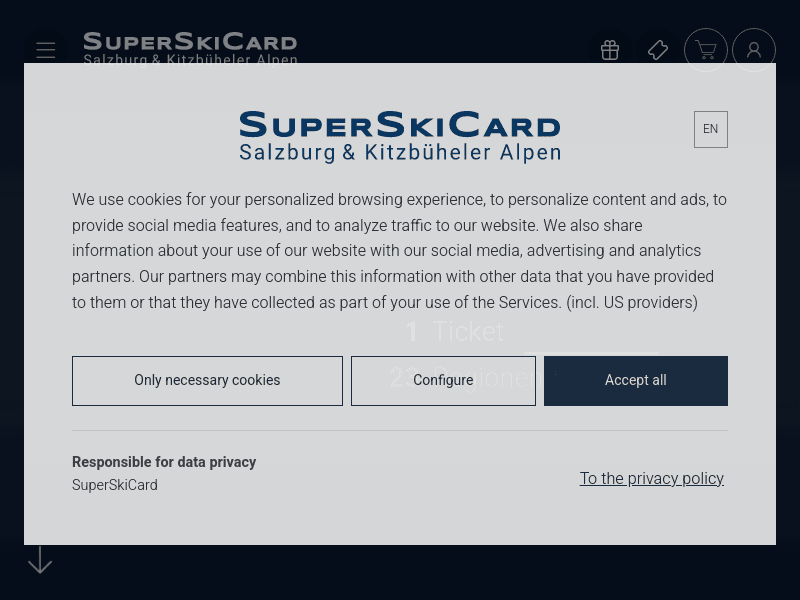800x600 pixels.
Task: Click the SuperSkiCard data privacy text
Action: [x=114, y=485]
